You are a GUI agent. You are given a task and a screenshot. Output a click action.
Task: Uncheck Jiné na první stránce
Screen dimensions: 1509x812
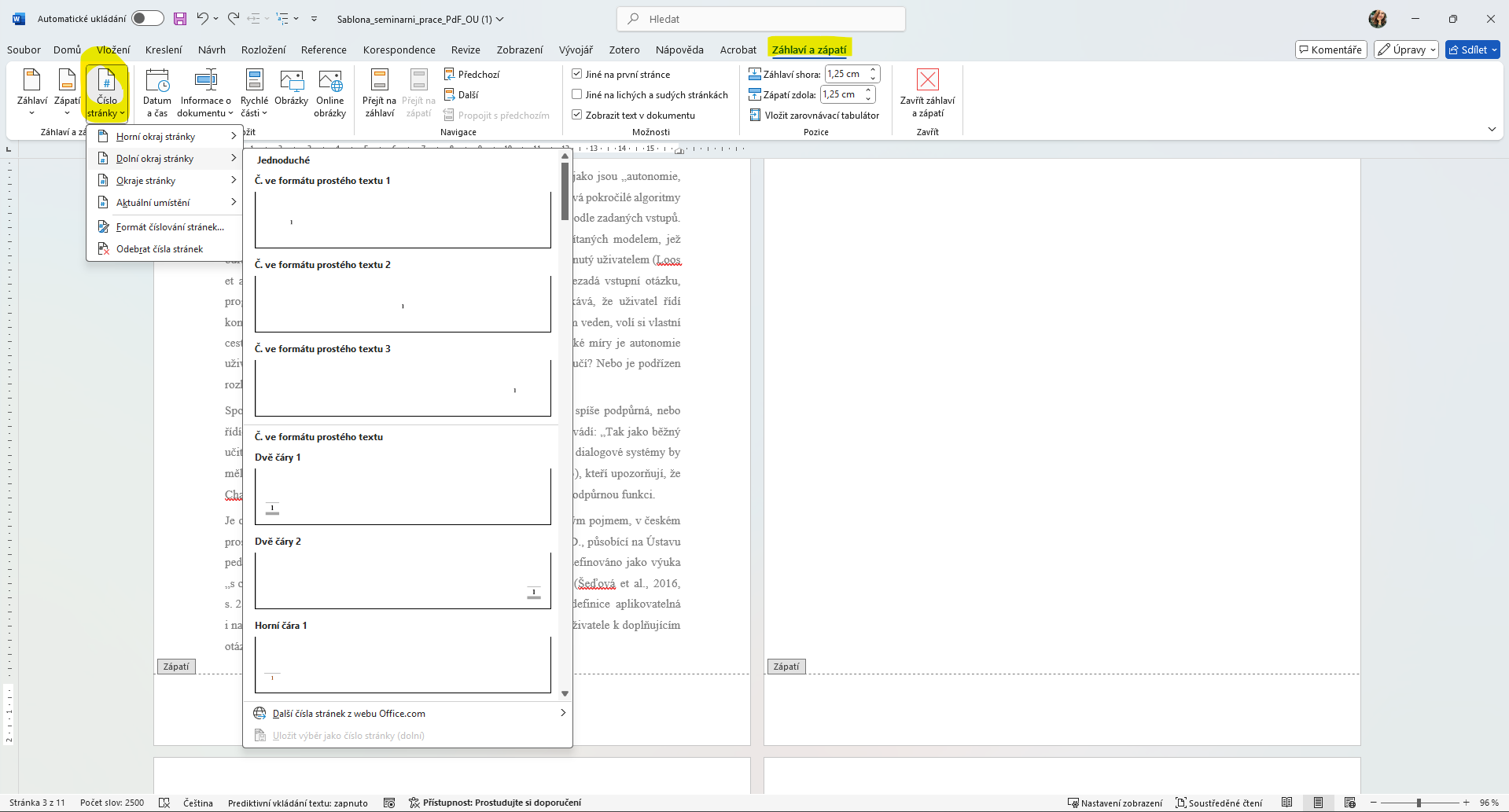[x=577, y=74]
